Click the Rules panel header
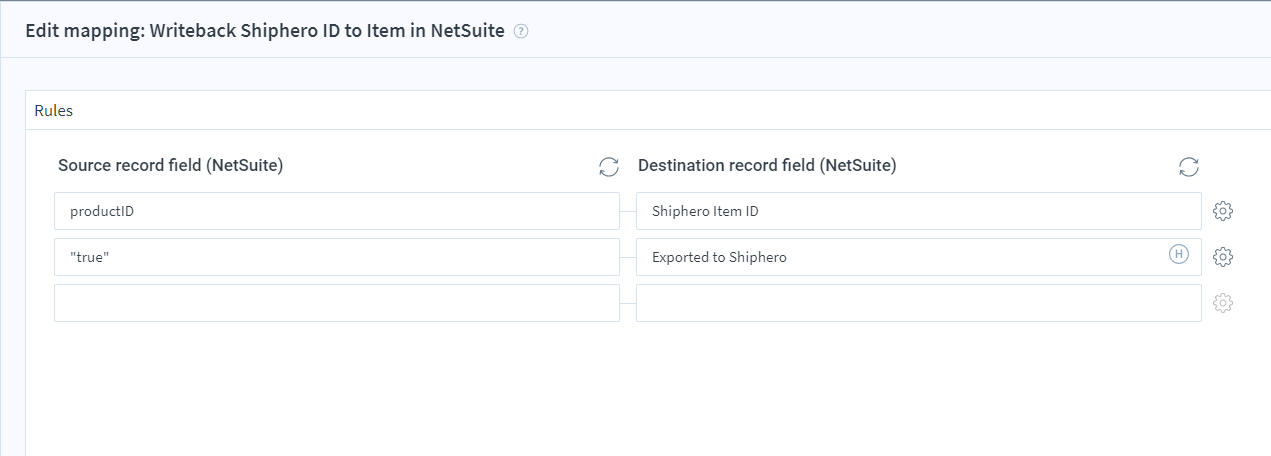This screenshot has height=456, width=1271. click(54, 111)
